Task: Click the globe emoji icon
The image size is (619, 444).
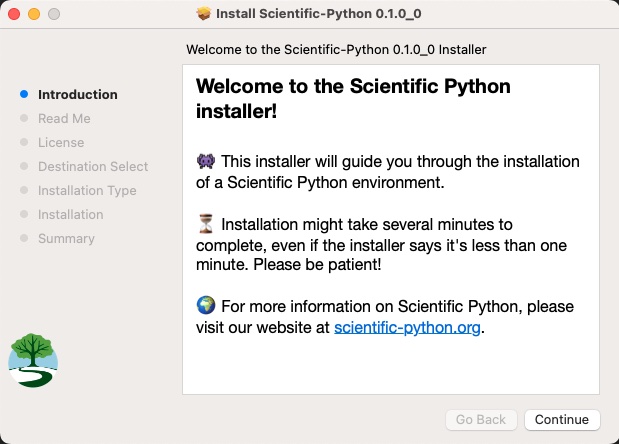Action: pos(206,306)
